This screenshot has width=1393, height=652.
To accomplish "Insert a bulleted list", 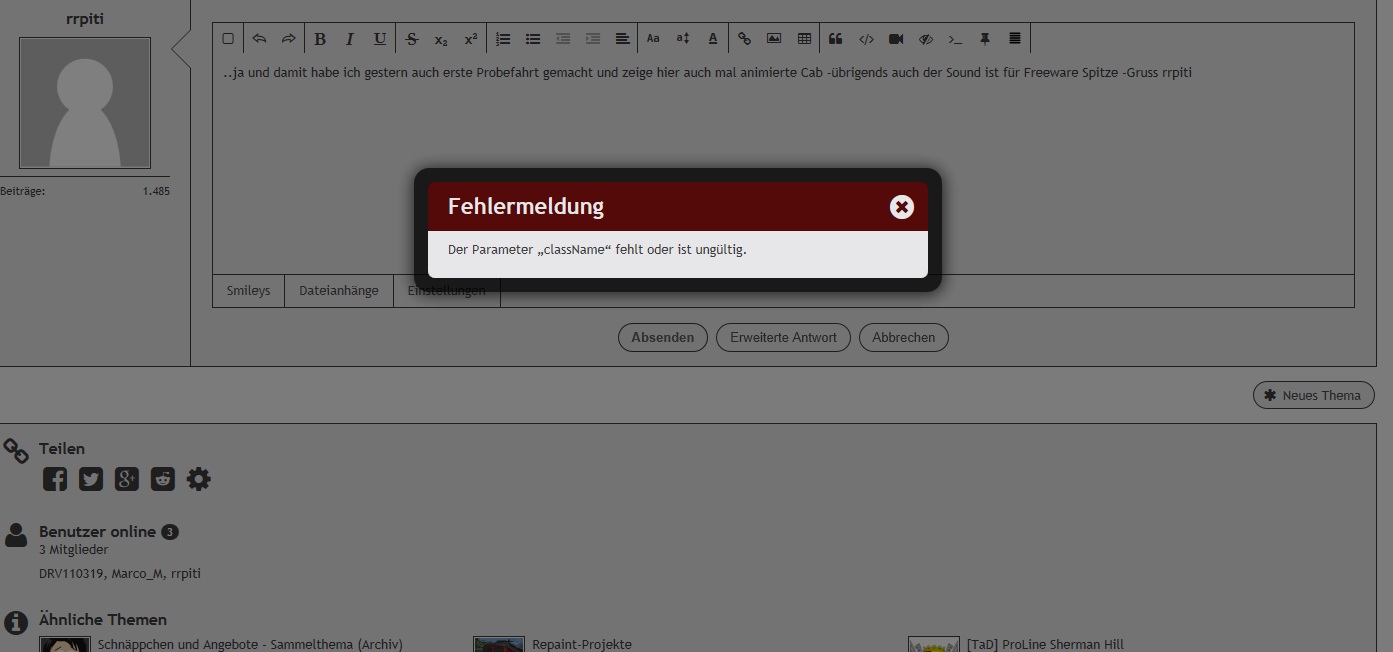I will pyautogui.click(x=533, y=39).
